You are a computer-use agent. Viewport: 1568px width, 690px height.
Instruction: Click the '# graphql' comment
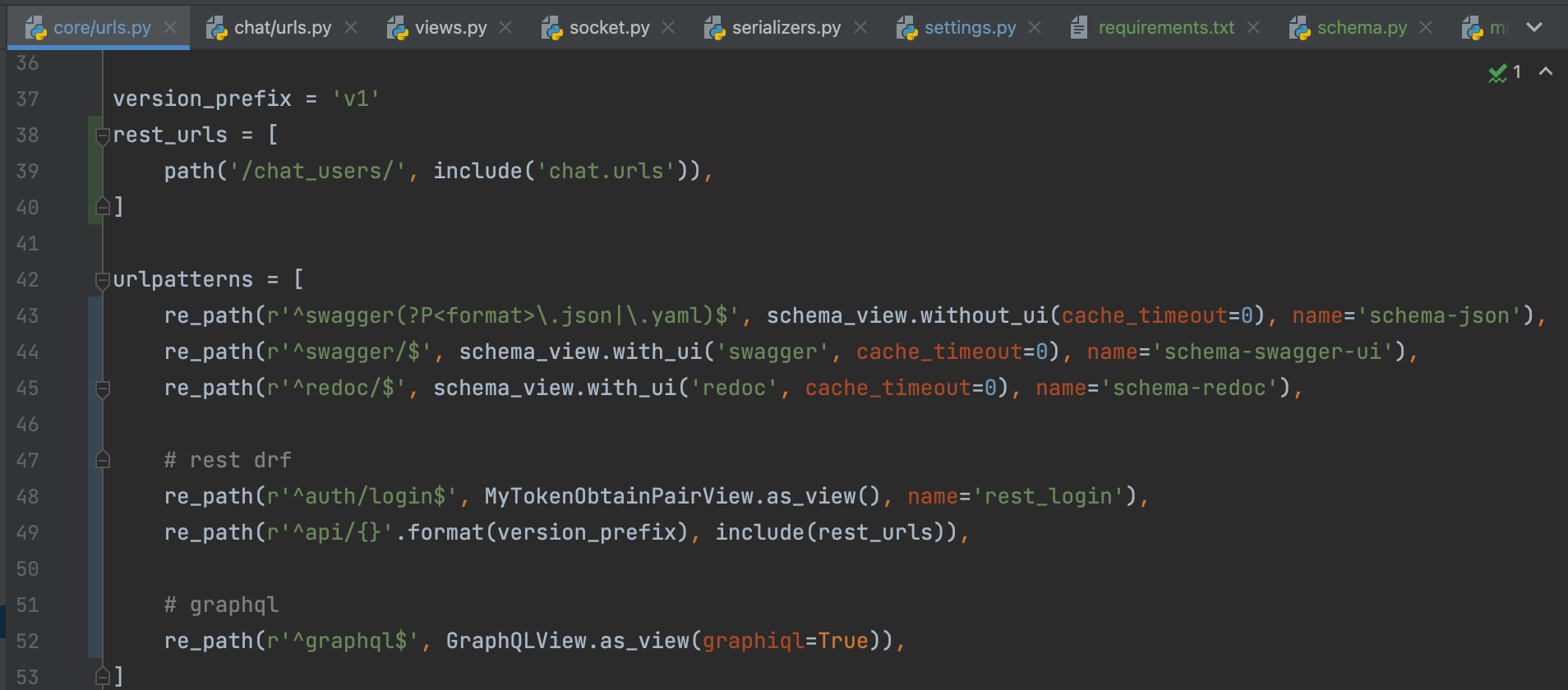[x=221, y=605]
